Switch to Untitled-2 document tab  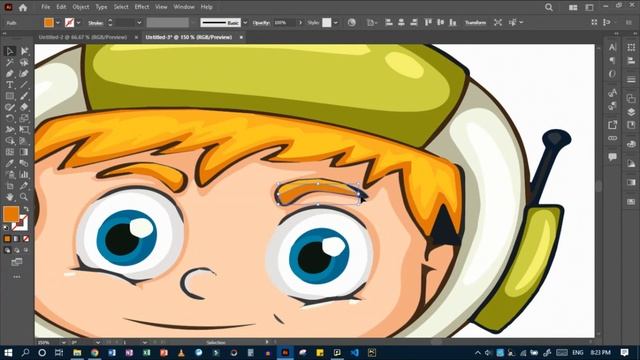(82, 37)
